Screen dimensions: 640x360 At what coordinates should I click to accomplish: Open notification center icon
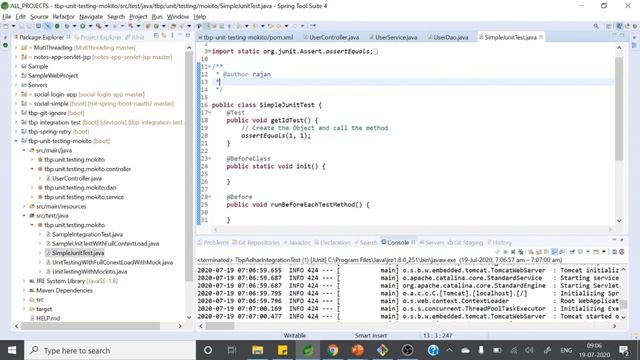[x=623, y=350]
